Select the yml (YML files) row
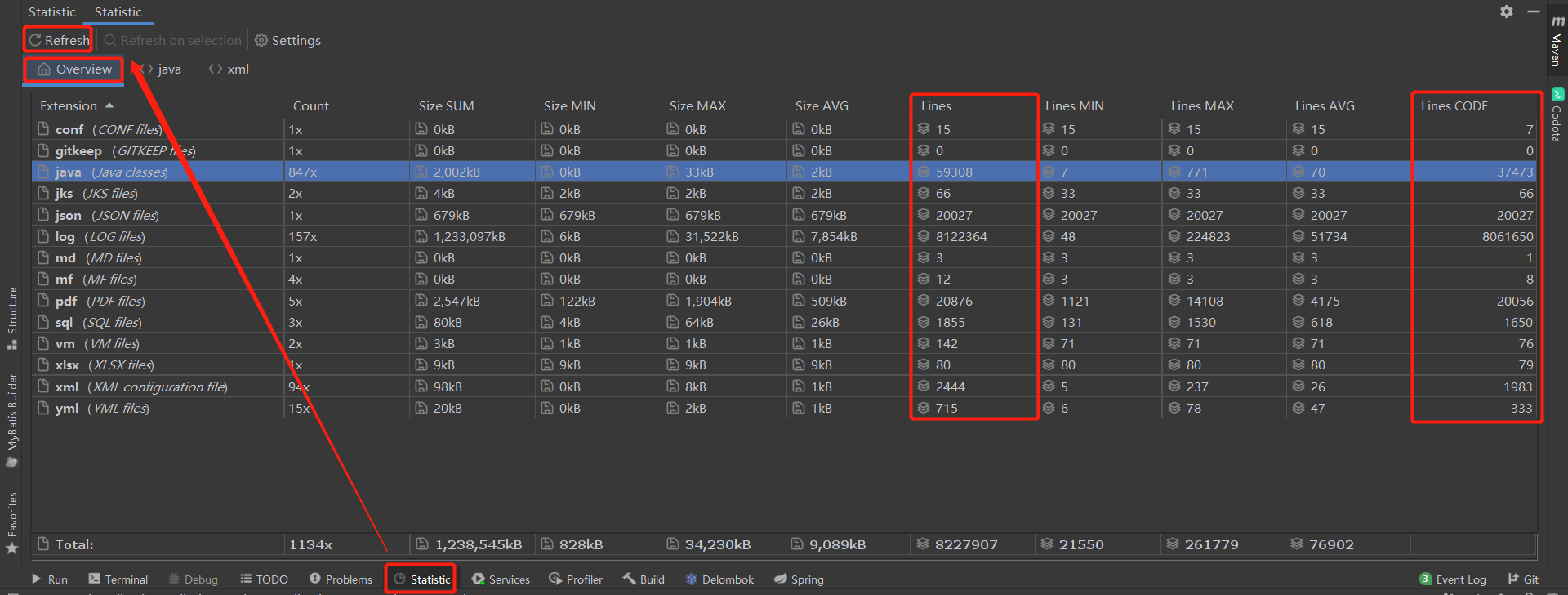Image resolution: width=1568 pixels, height=595 pixels. click(784, 408)
